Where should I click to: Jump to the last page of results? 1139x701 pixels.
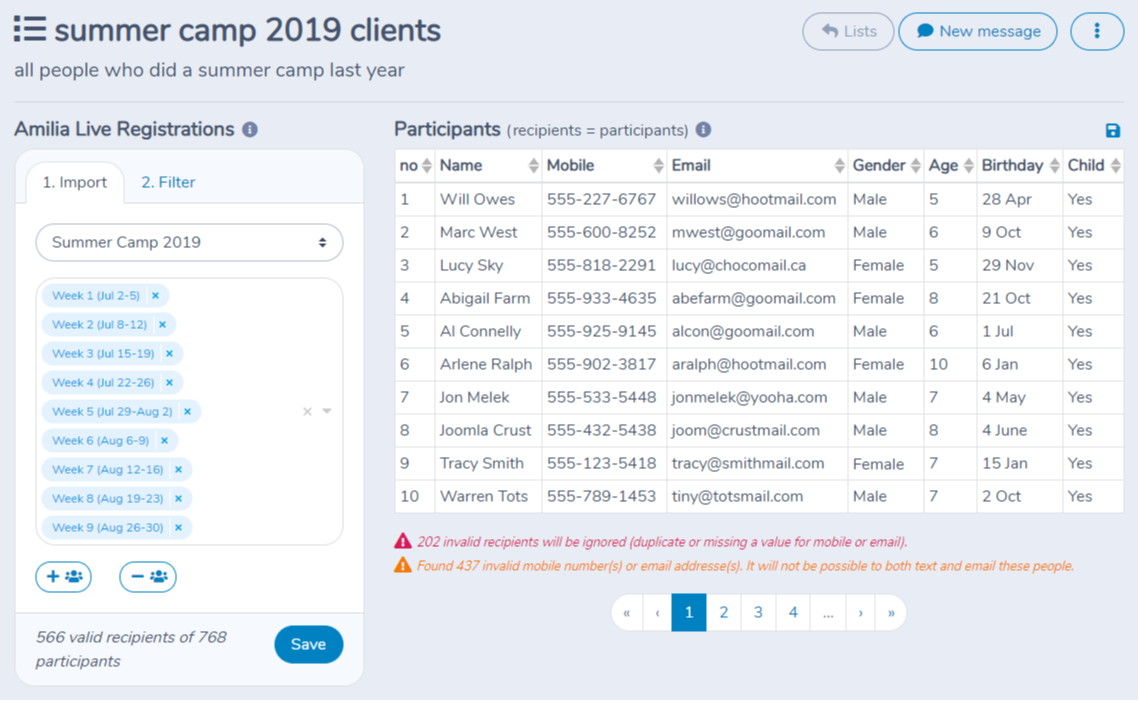pyautogui.click(x=891, y=613)
